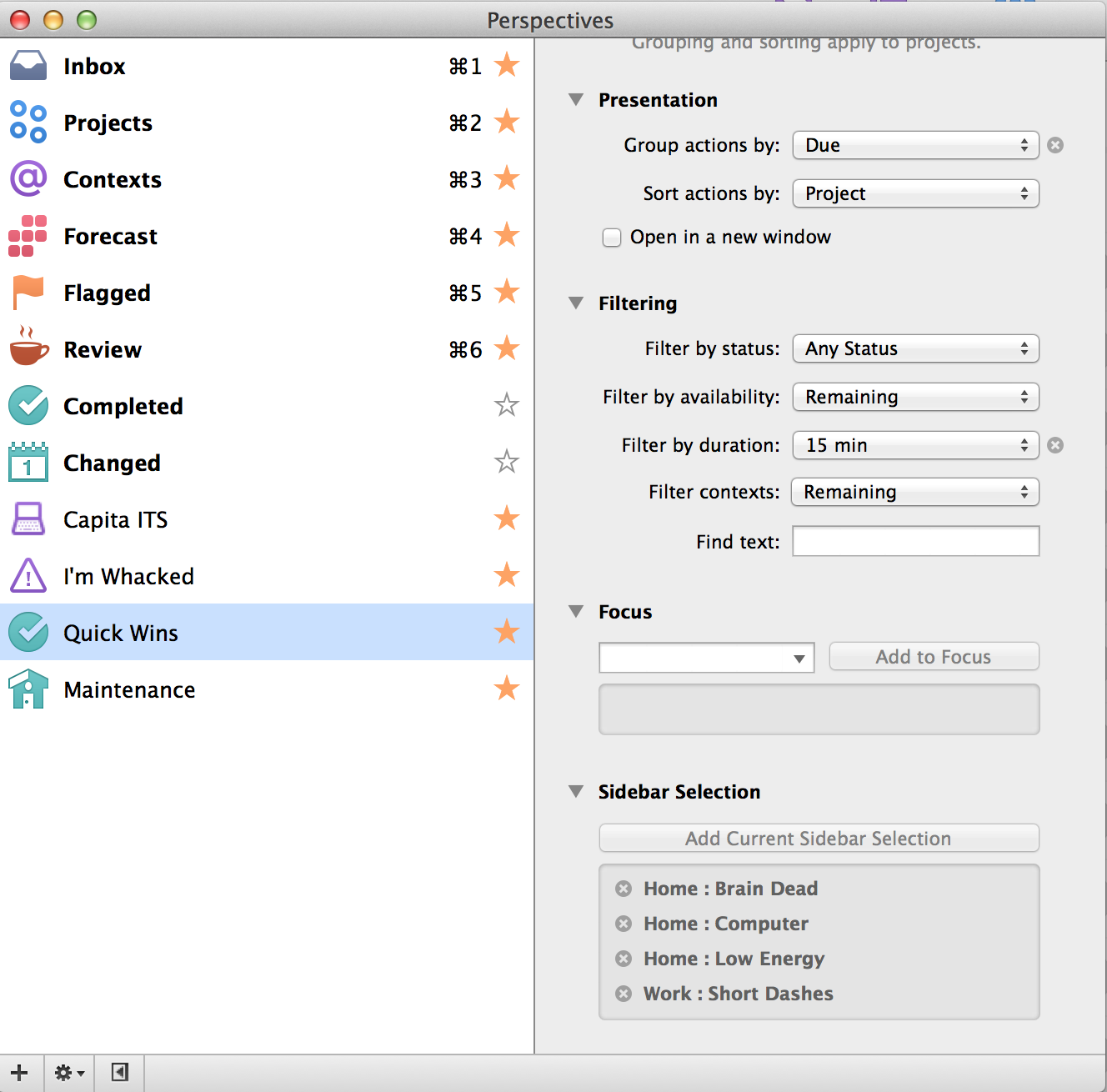The width and height of the screenshot is (1107, 1092).
Task: Select Home : Computer entry
Action: [x=726, y=924]
